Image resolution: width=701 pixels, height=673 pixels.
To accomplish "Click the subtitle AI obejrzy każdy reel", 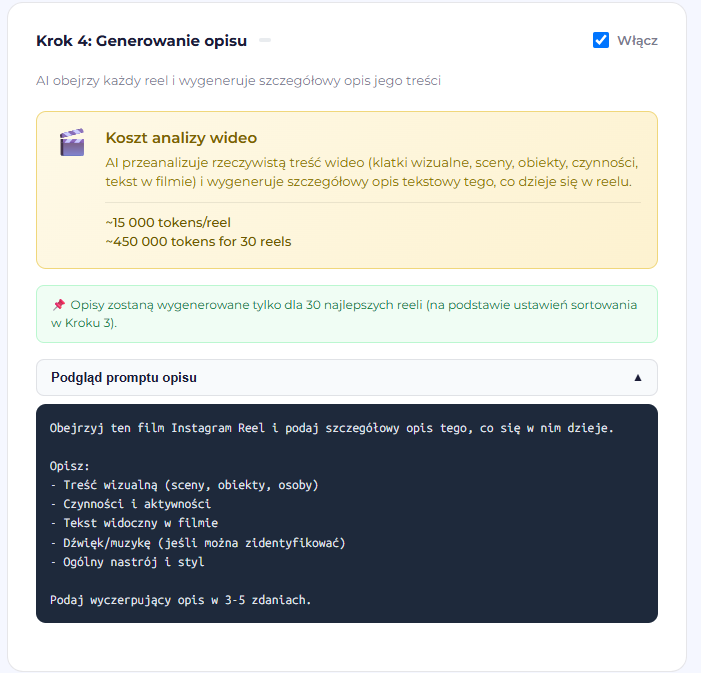I will [238, 81].
